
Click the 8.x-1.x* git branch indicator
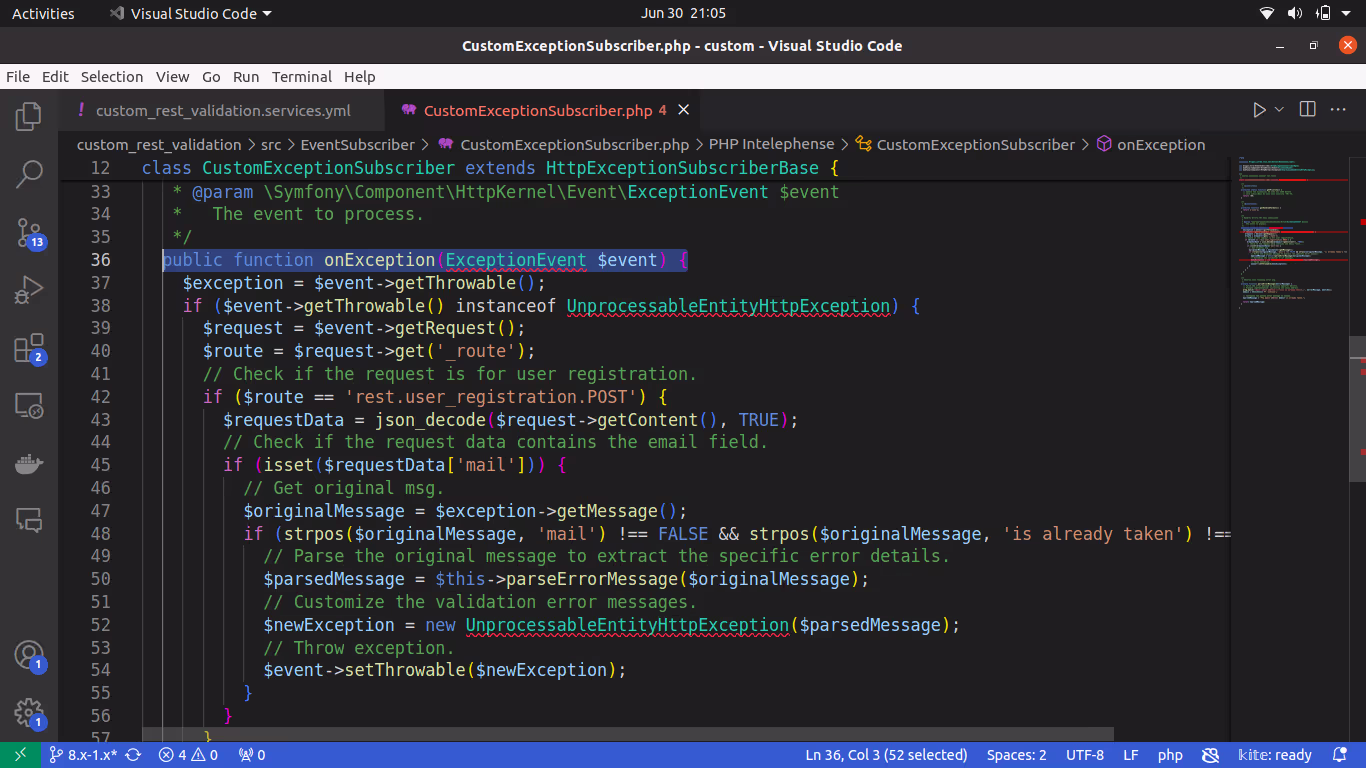(x=82, y=755)
